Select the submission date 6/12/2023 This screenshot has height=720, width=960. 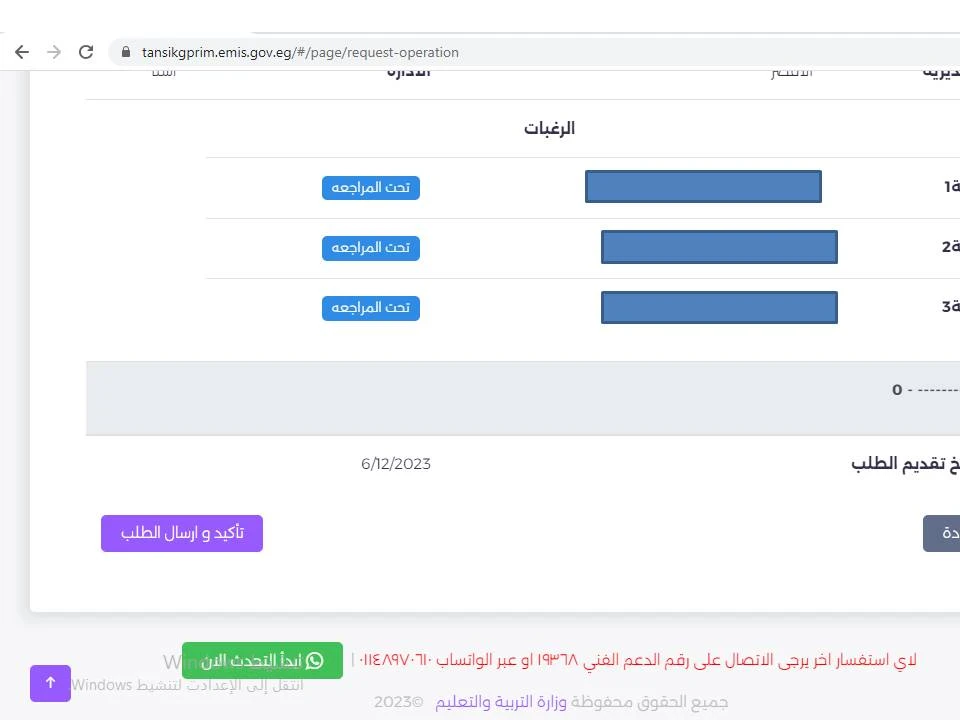point(396,464)
